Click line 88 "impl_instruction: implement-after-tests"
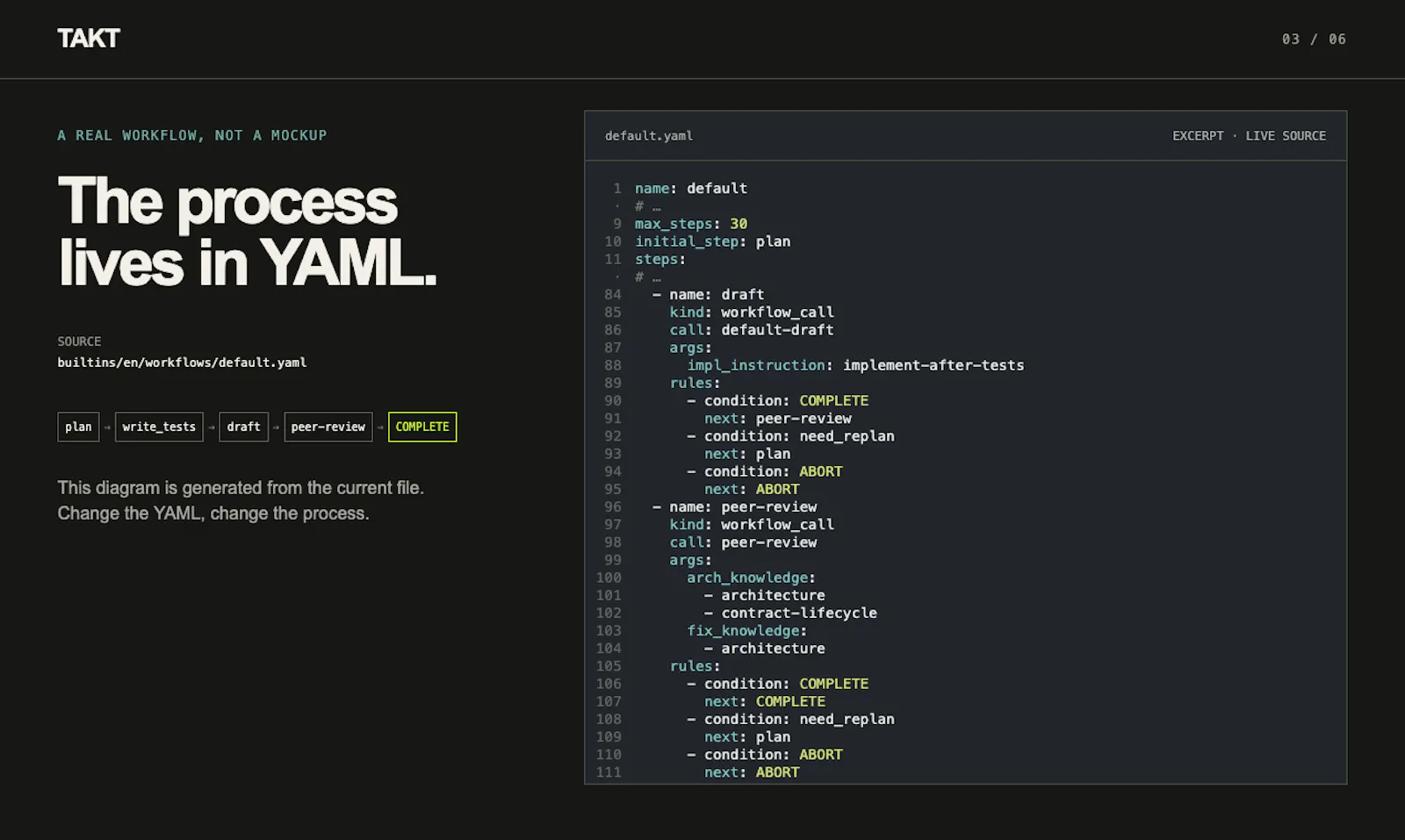The width and height of the screenshot is (1405, 840). (x=855, y=365)
